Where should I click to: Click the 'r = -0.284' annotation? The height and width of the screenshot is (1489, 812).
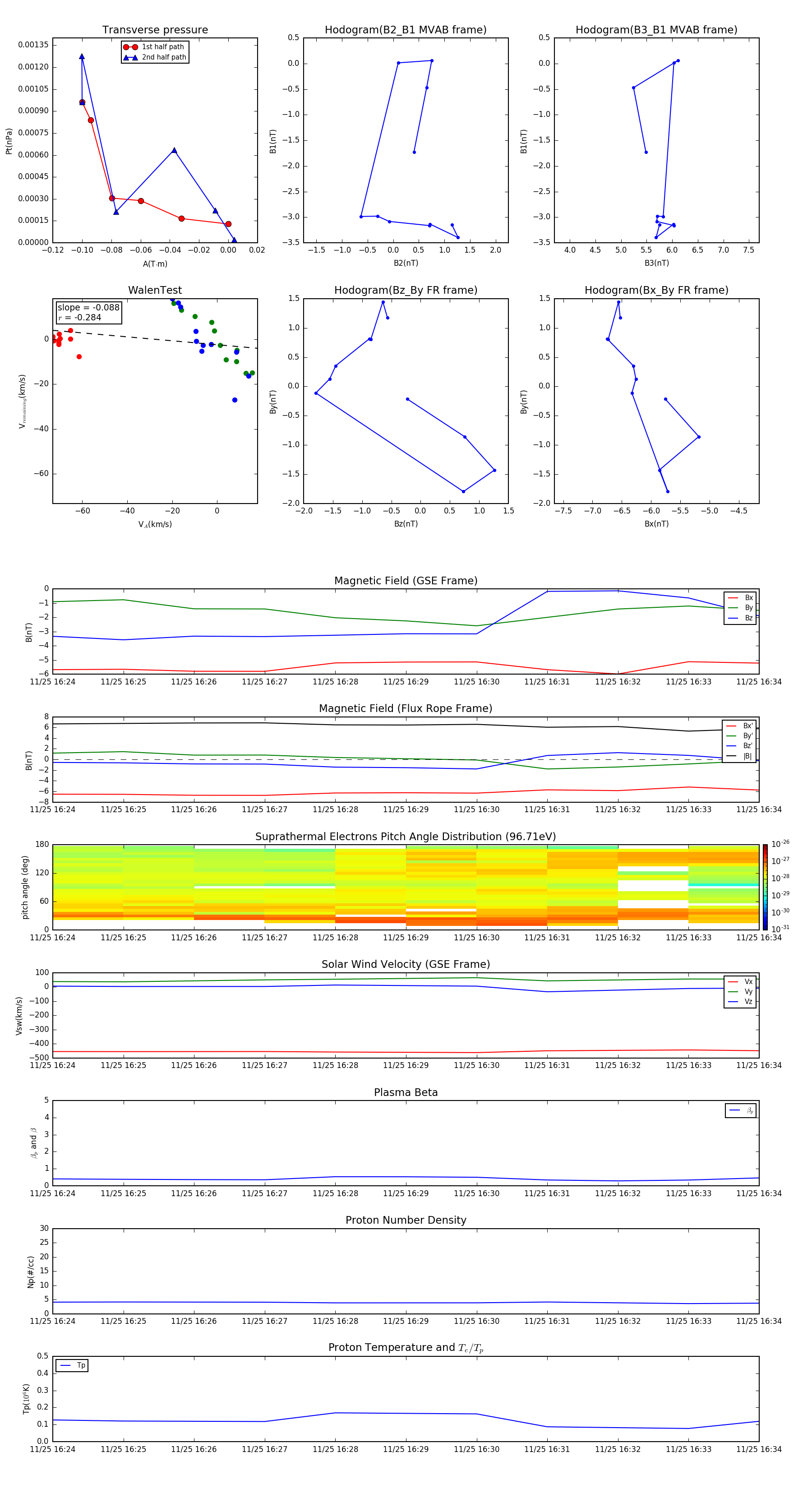click(x=80, y=317)
